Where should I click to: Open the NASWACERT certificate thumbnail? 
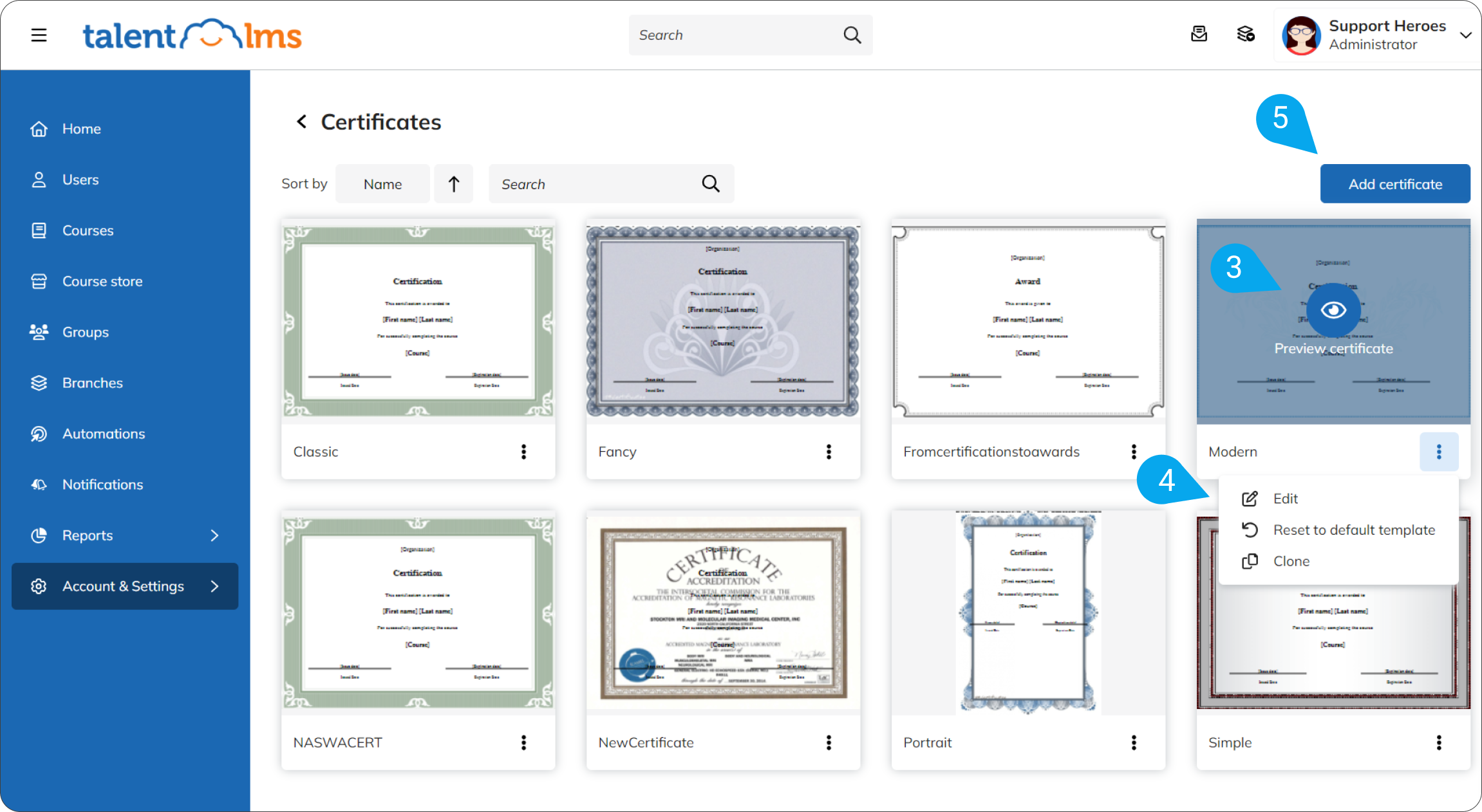[x=418, y=613]
